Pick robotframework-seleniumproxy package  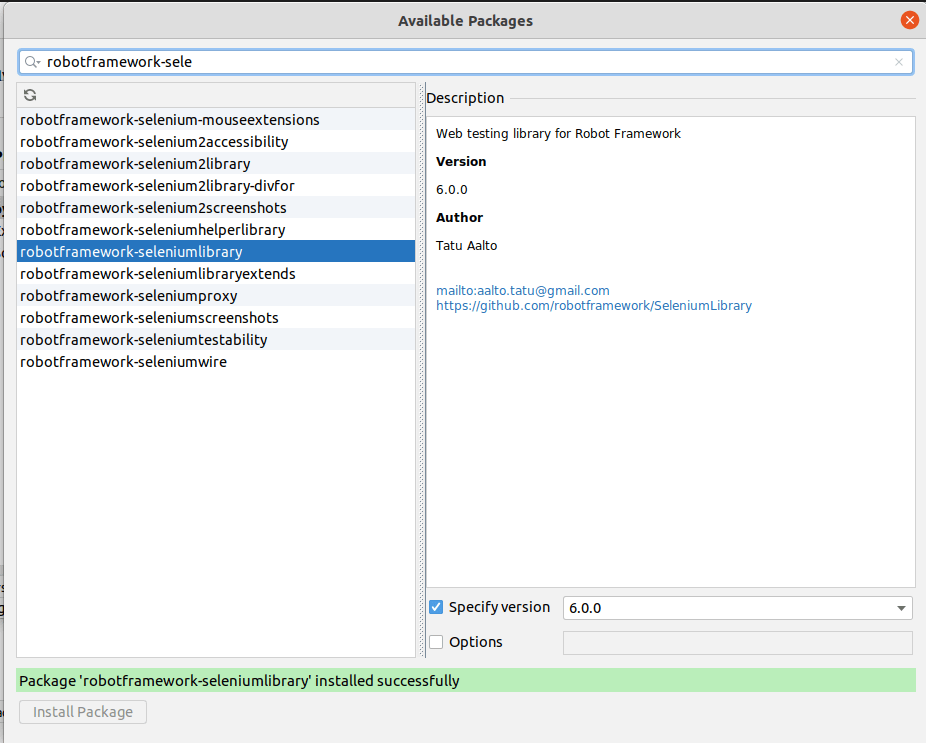[x=128, y=296]
